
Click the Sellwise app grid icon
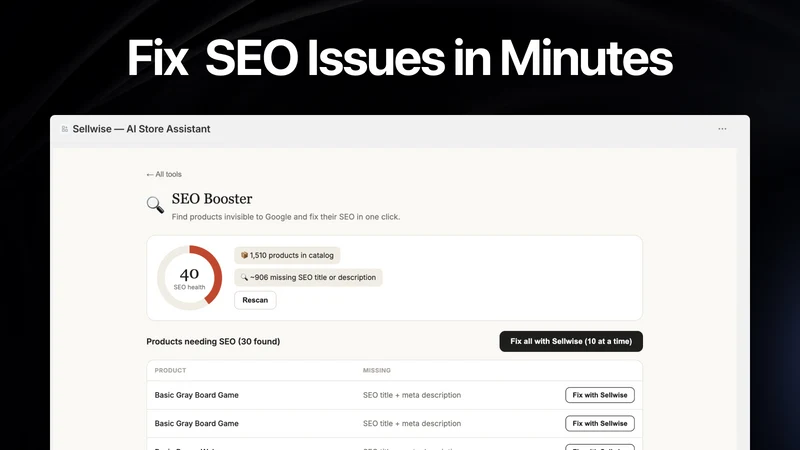(x=65, y=129)
